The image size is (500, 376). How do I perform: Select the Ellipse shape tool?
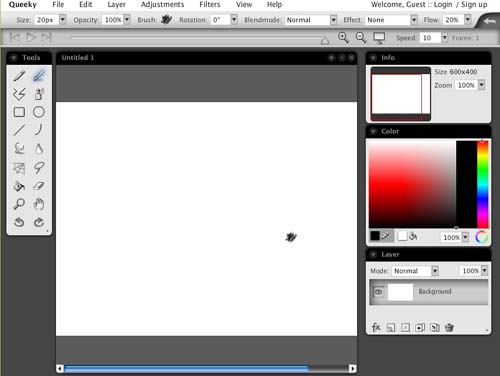(x=39, y=112)
